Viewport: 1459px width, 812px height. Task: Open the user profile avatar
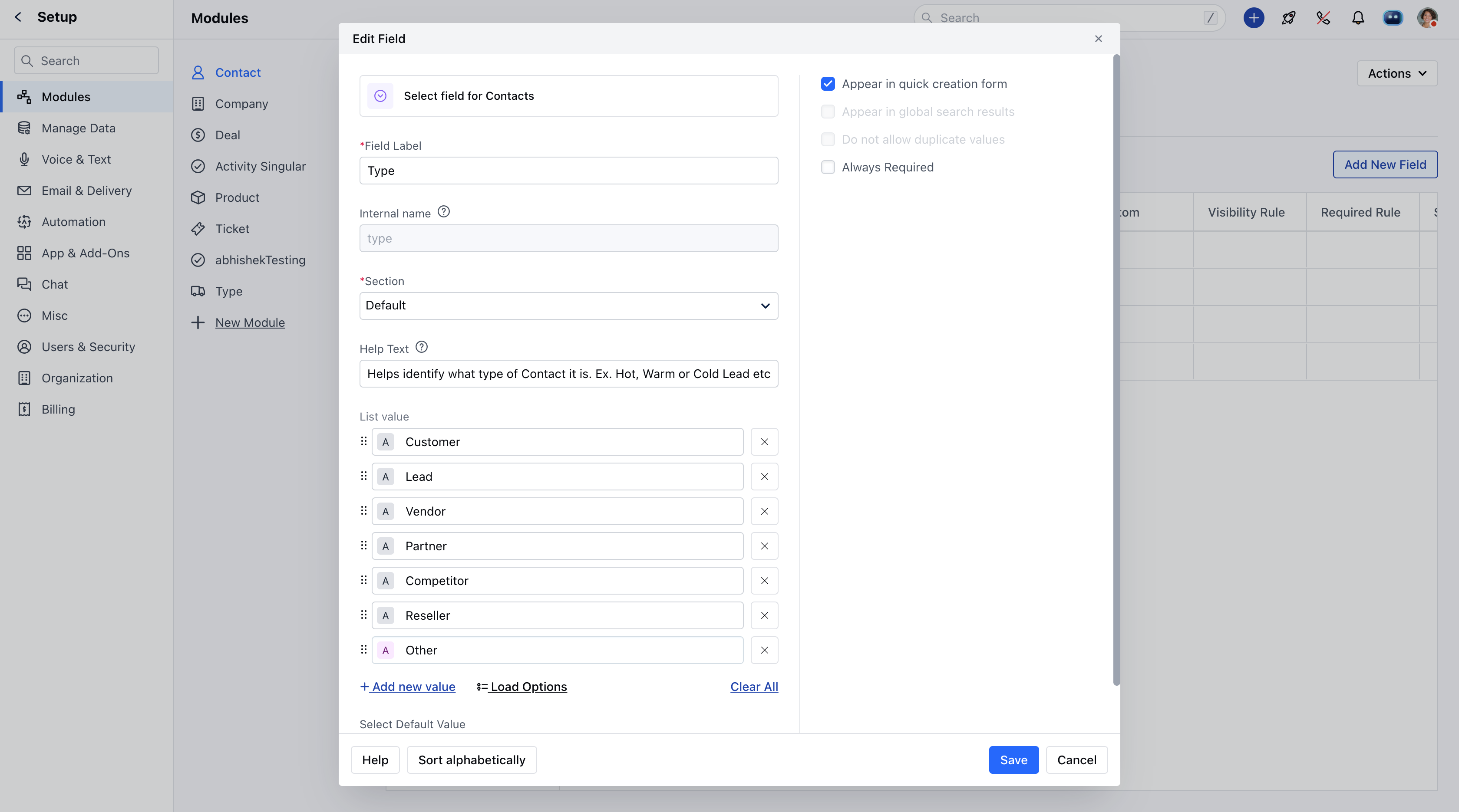1427,18
